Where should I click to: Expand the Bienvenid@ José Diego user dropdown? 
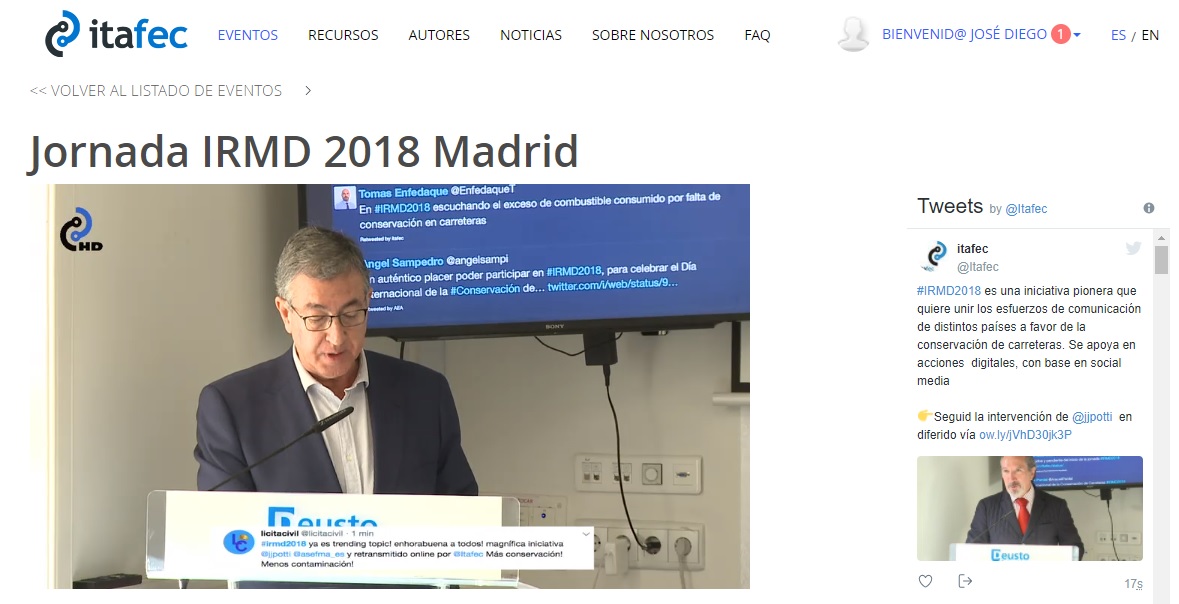click(980, 35)
